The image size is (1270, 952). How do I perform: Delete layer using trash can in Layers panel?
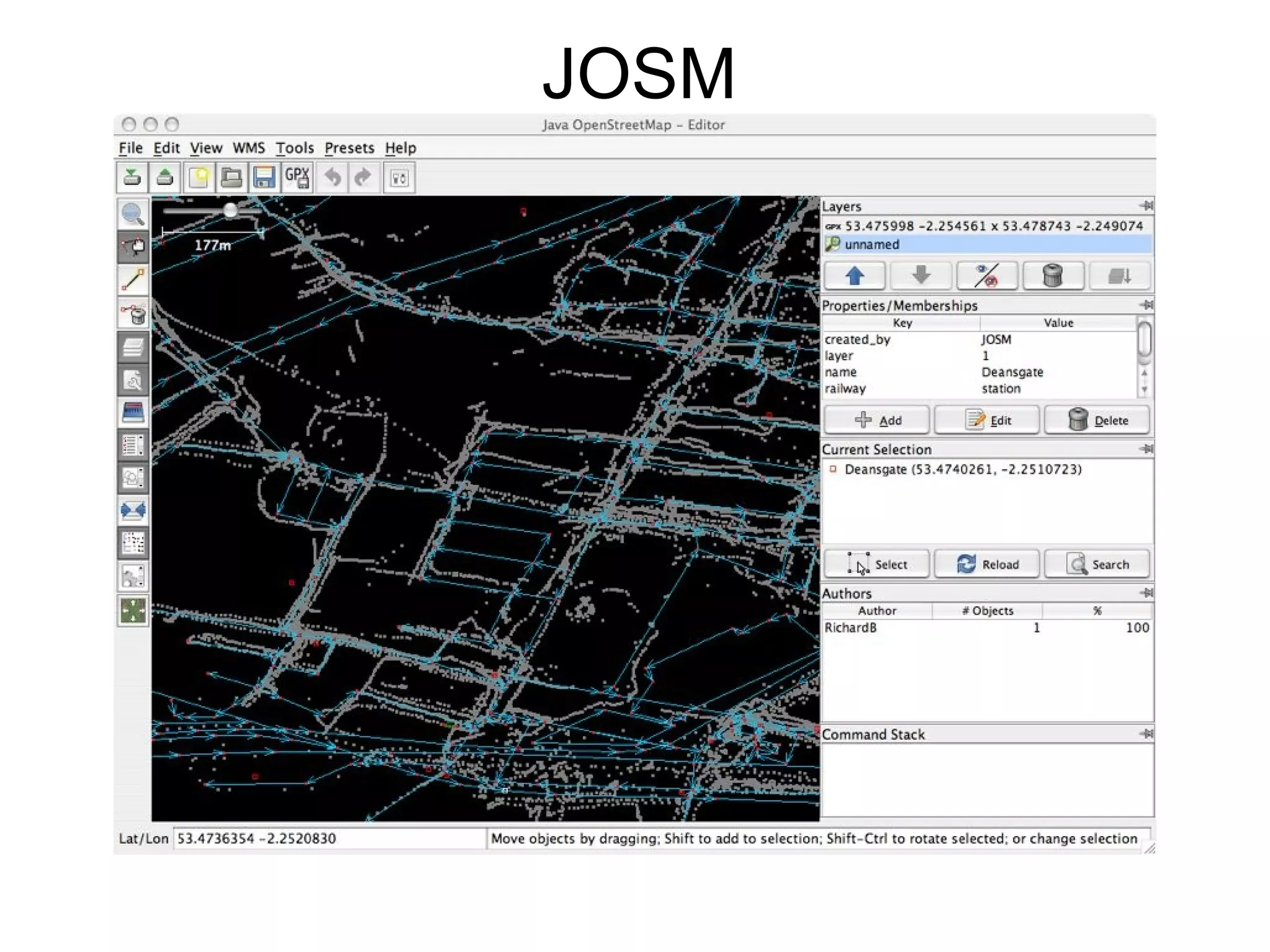[1053, 275]
